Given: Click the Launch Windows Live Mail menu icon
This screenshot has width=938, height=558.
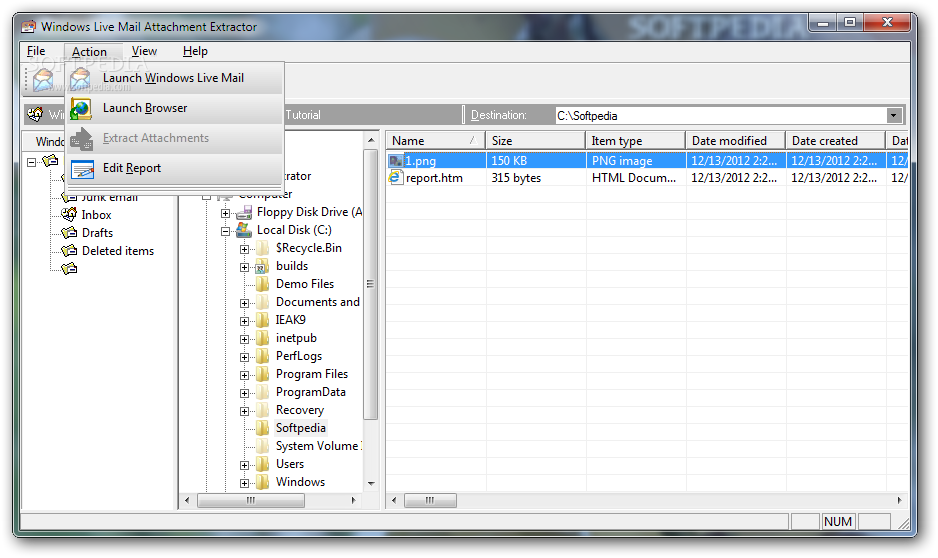Looking at the screenshot, I should tap(80, 79).
